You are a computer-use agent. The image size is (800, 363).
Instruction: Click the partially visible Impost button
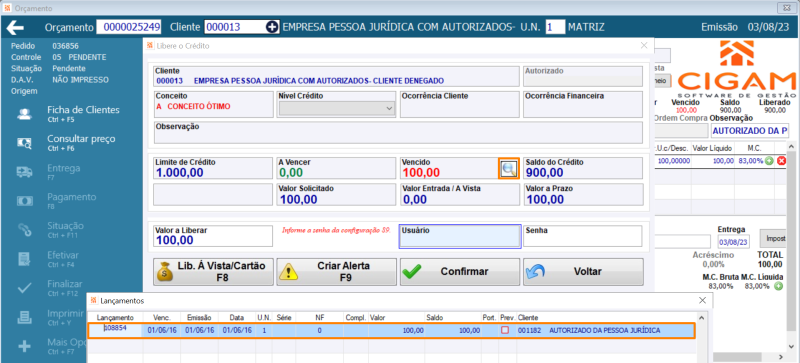pos(774,238)
